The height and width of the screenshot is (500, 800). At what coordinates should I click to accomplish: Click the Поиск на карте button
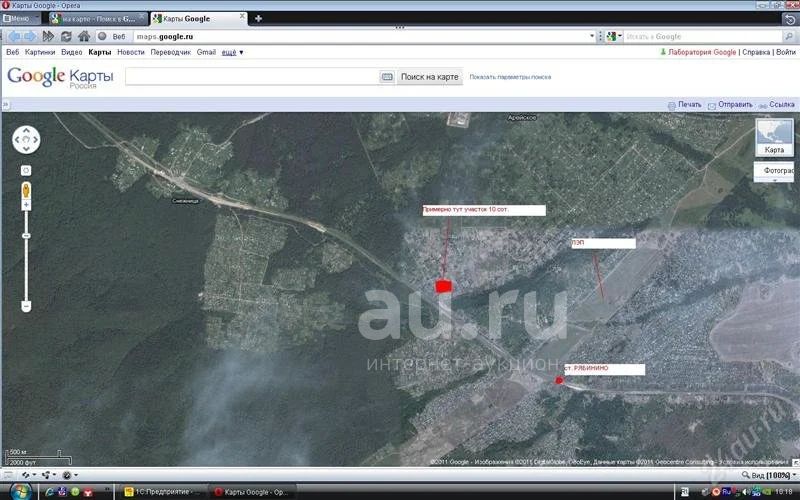point(429,77)
